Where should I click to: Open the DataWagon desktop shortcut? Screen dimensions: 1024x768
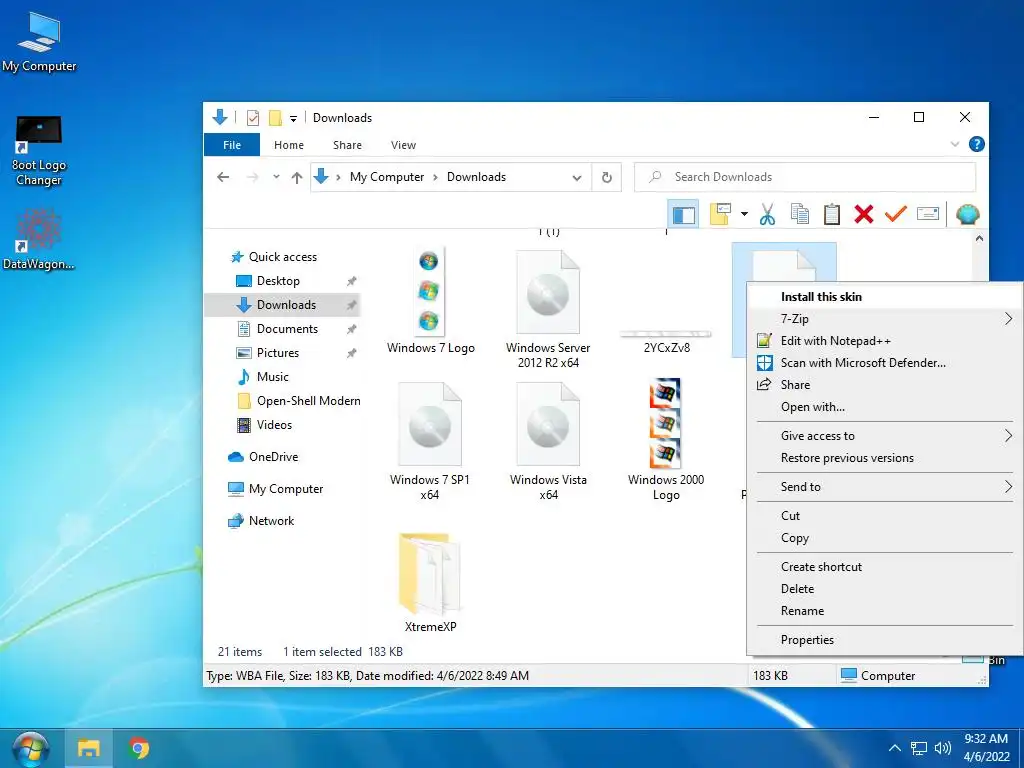(x=39, y=239)
